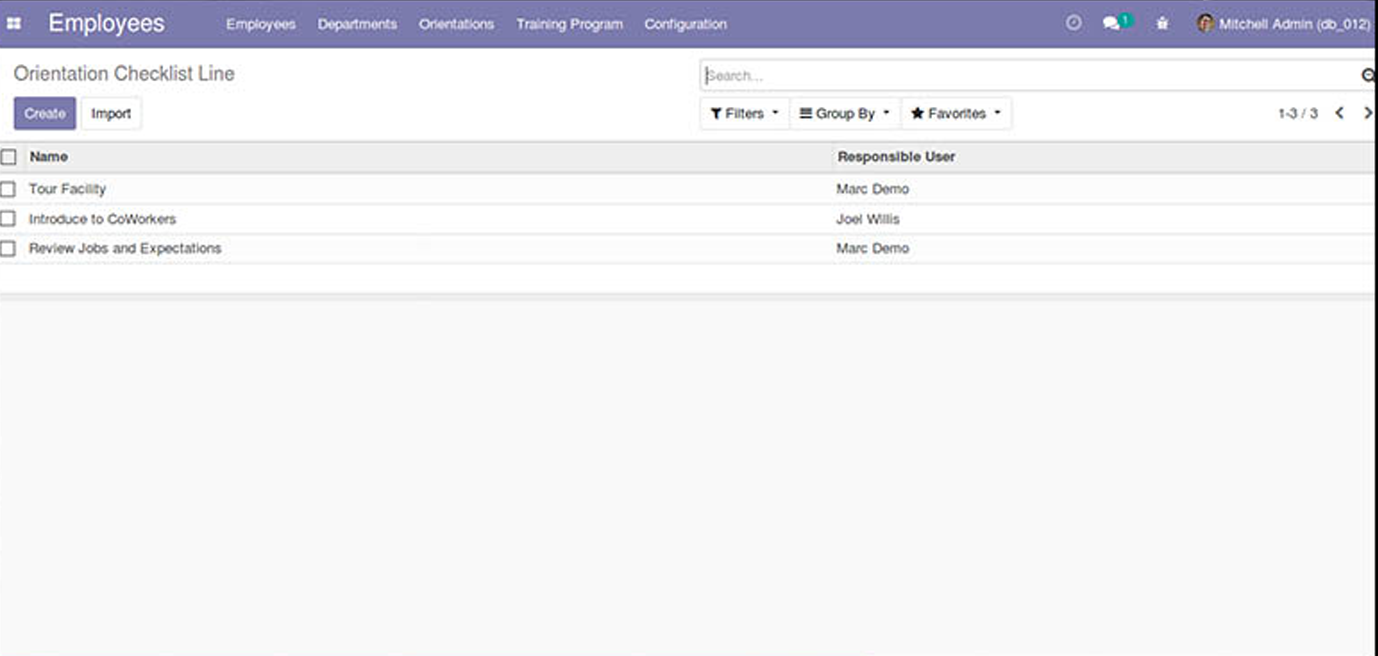Image resolution: width=1378 pixels, height=656 pixels.
Task: Click the Create button
Action: click(45, 113)
